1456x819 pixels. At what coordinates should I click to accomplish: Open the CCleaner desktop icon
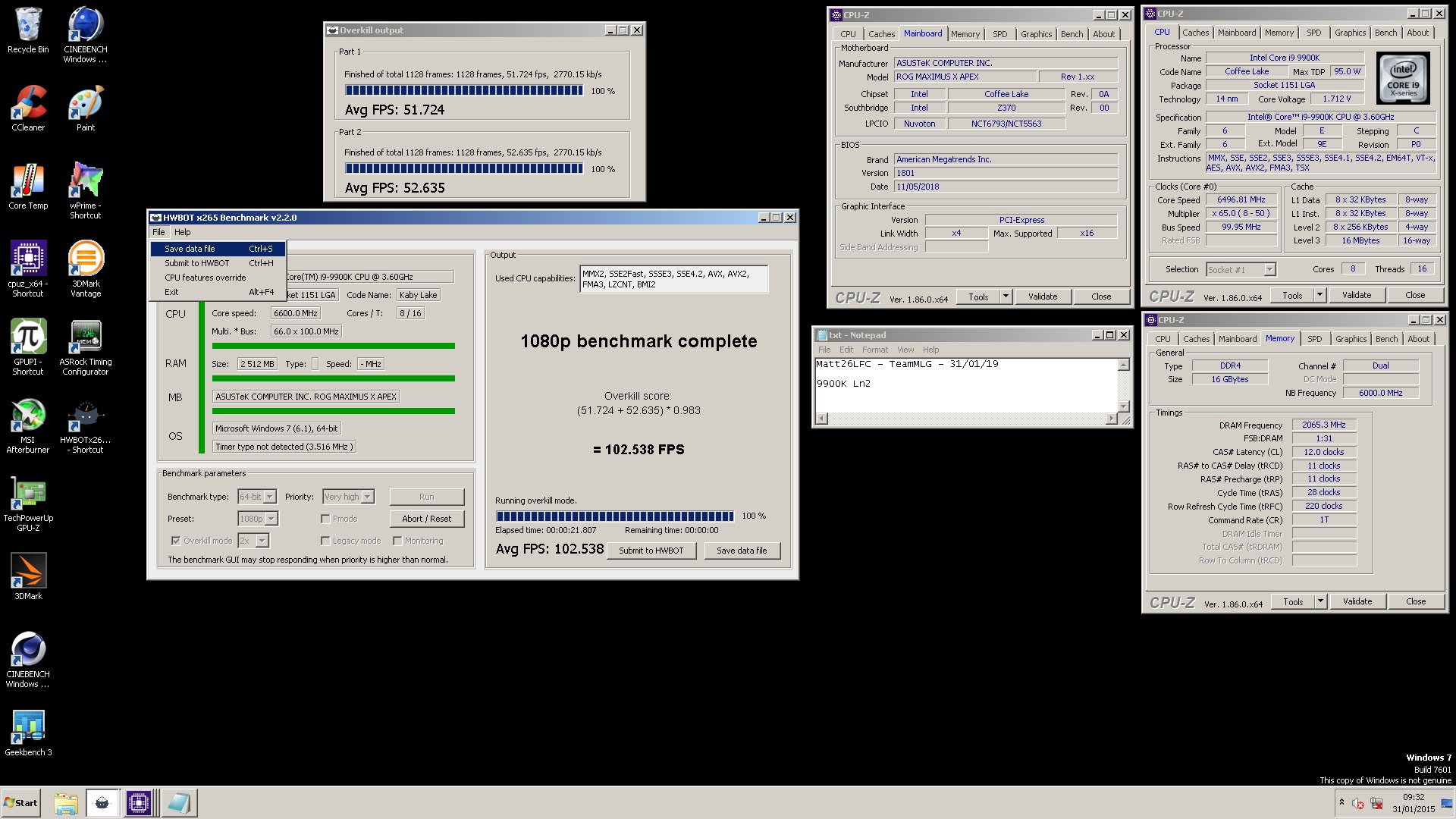pos(28,108)
